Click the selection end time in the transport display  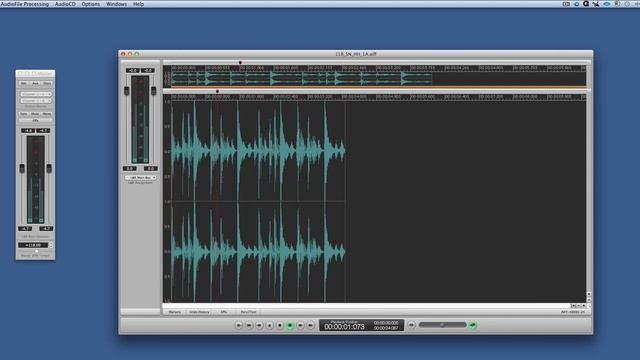point(386,328)
